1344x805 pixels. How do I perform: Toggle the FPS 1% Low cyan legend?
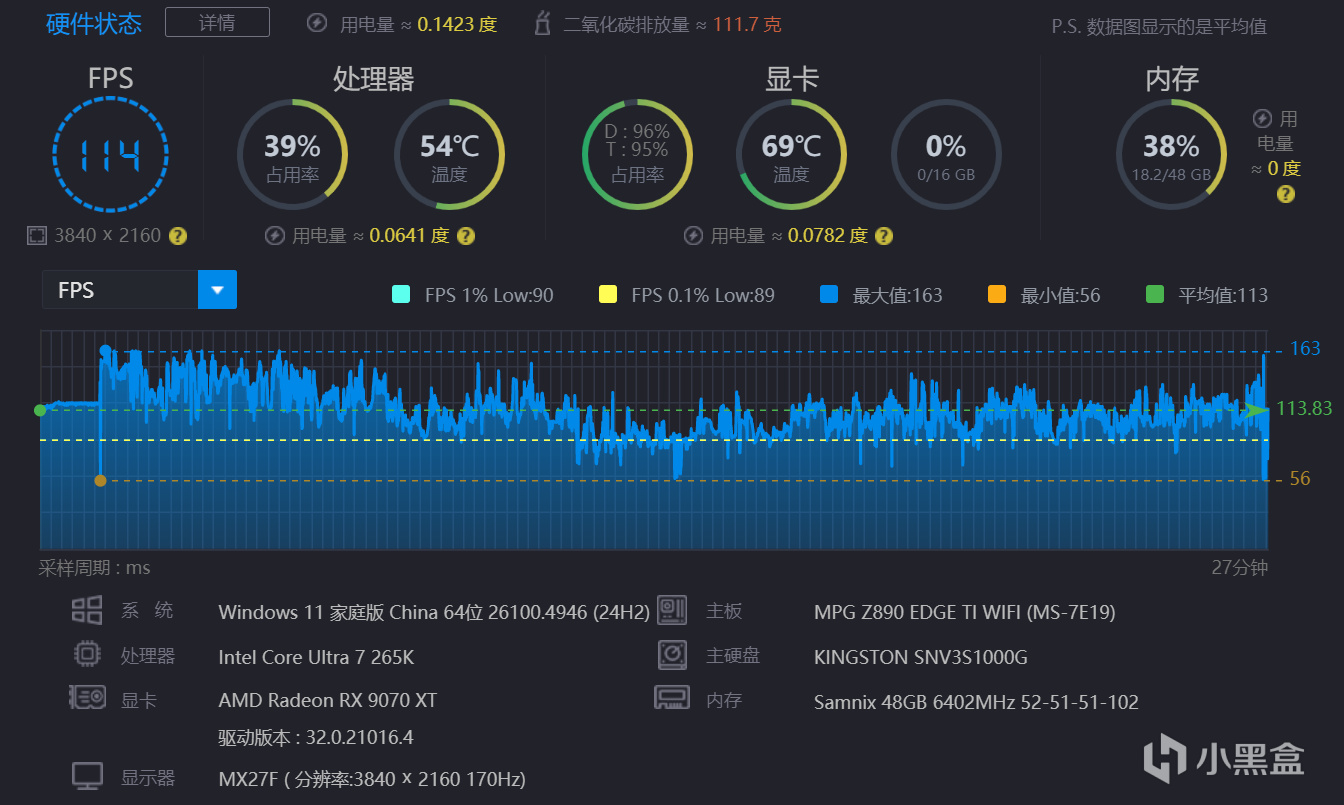tap(401, 295)
